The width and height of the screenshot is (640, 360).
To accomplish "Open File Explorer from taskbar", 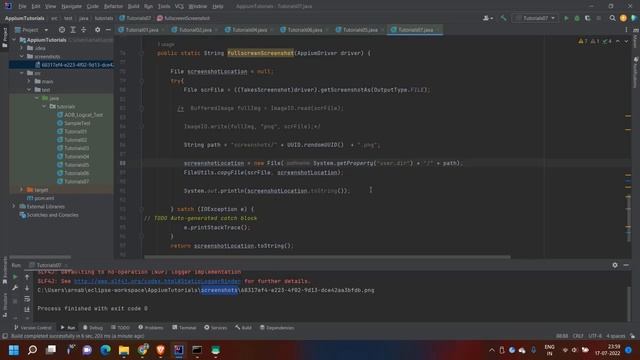I will 124,350.
